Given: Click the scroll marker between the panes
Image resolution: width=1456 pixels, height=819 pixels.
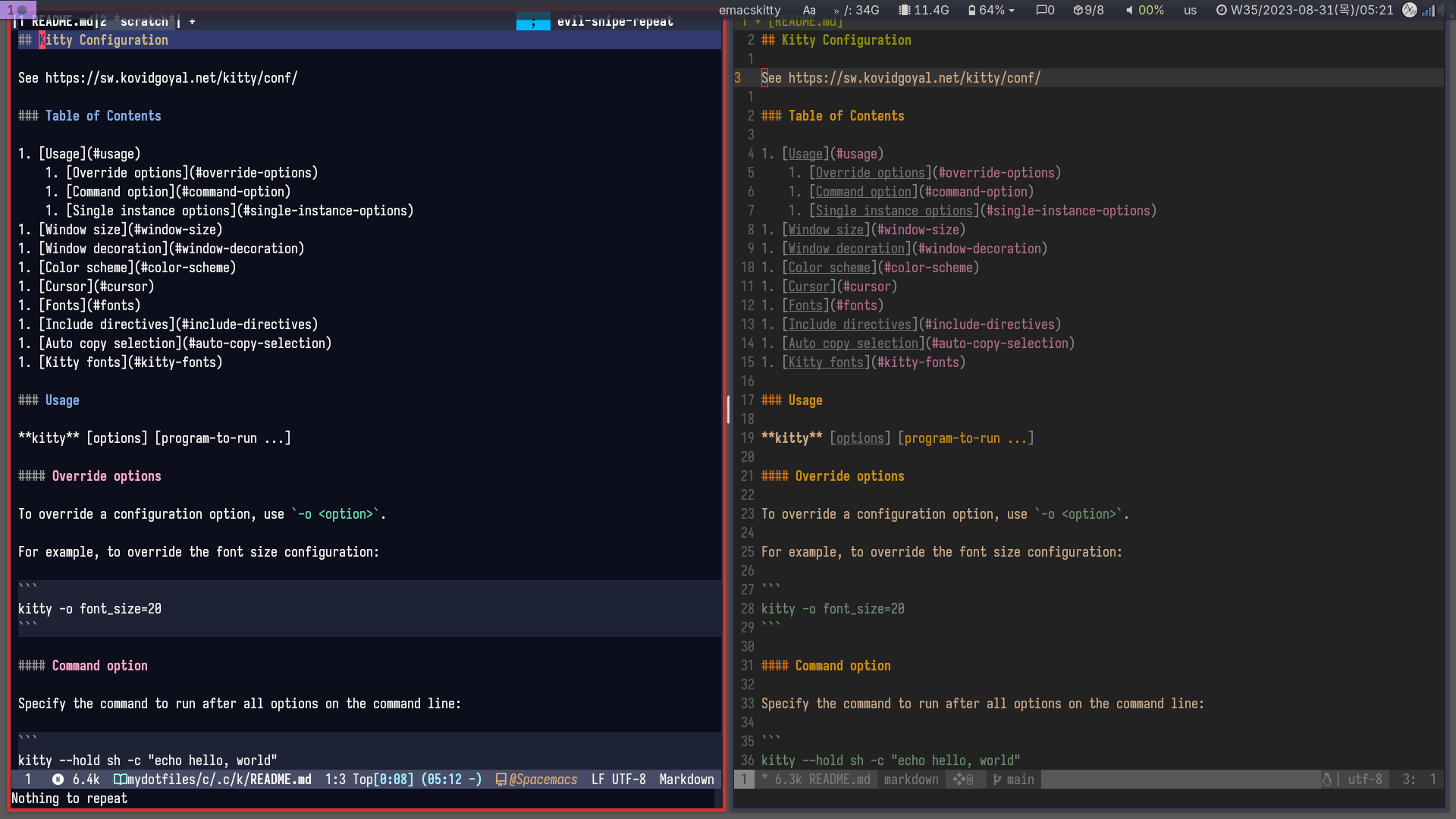Looking at the screenshot, I should (728, 409).
